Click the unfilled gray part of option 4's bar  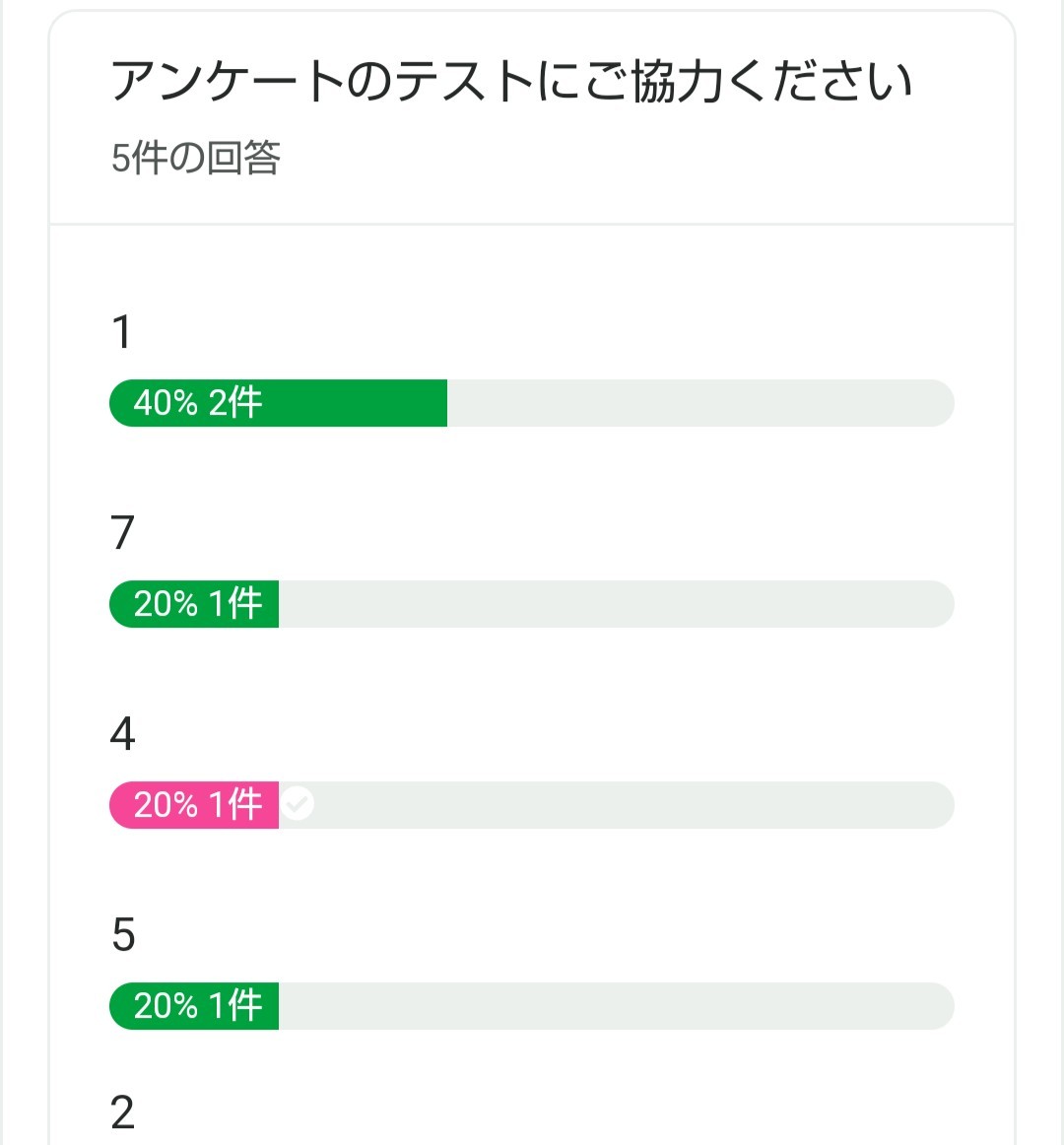click(x=631, y=805)
